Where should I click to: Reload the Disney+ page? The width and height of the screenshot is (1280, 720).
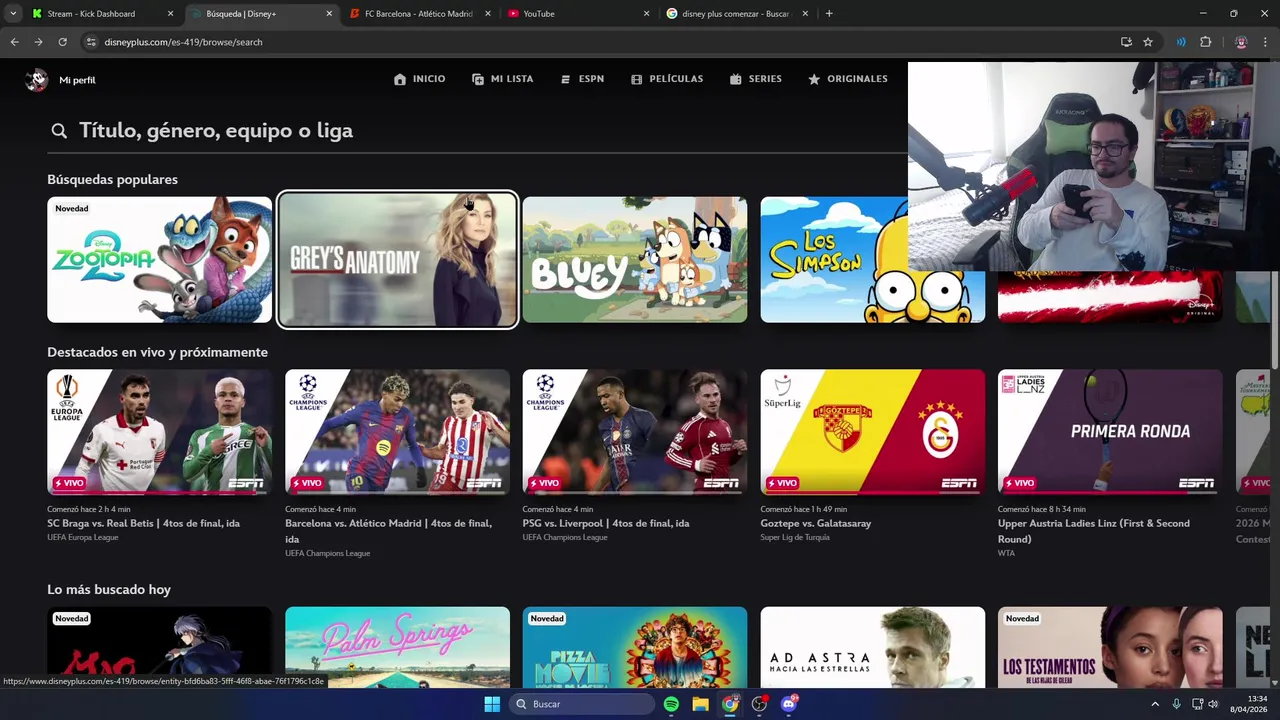[62, 42]
